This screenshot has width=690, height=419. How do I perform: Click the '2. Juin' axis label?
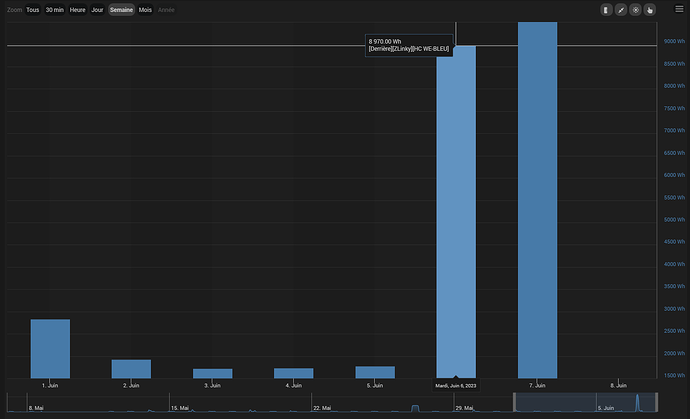click(x=131, y=386)
